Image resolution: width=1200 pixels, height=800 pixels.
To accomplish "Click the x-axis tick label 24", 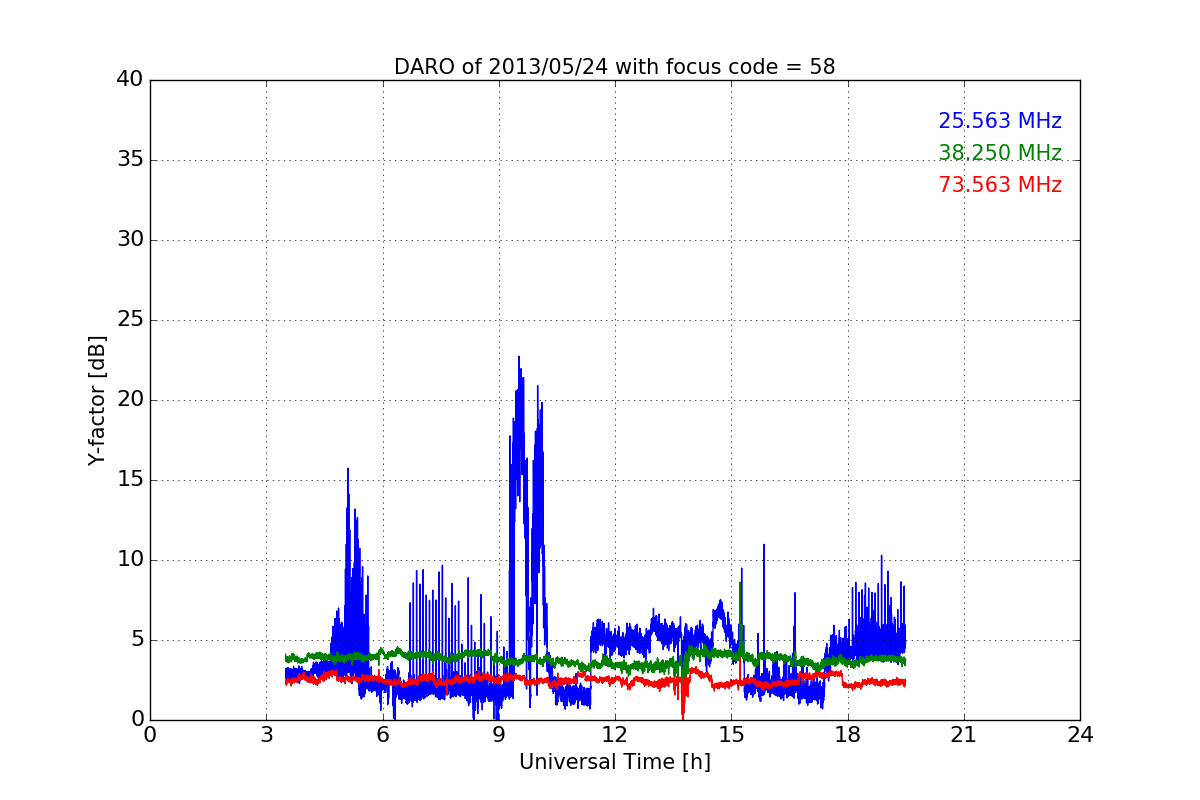I will (x=1080, y=735).
